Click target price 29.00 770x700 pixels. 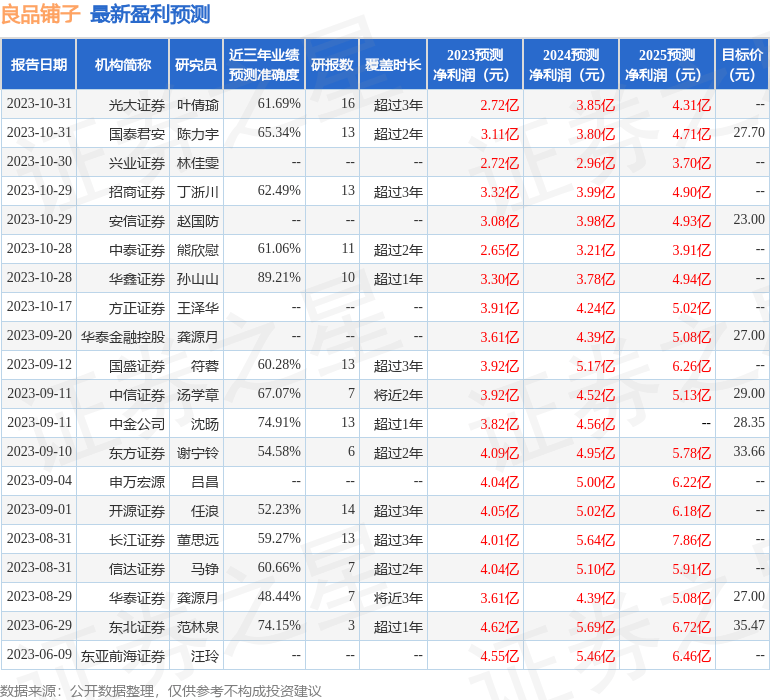click(749, 393)
